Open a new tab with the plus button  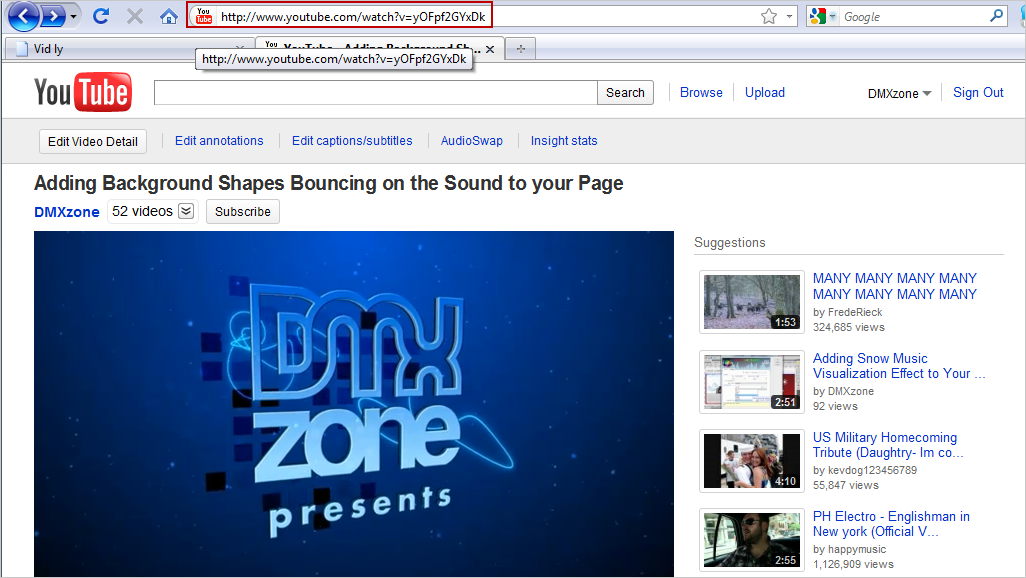pyautogui.click(x=521, y=48)
